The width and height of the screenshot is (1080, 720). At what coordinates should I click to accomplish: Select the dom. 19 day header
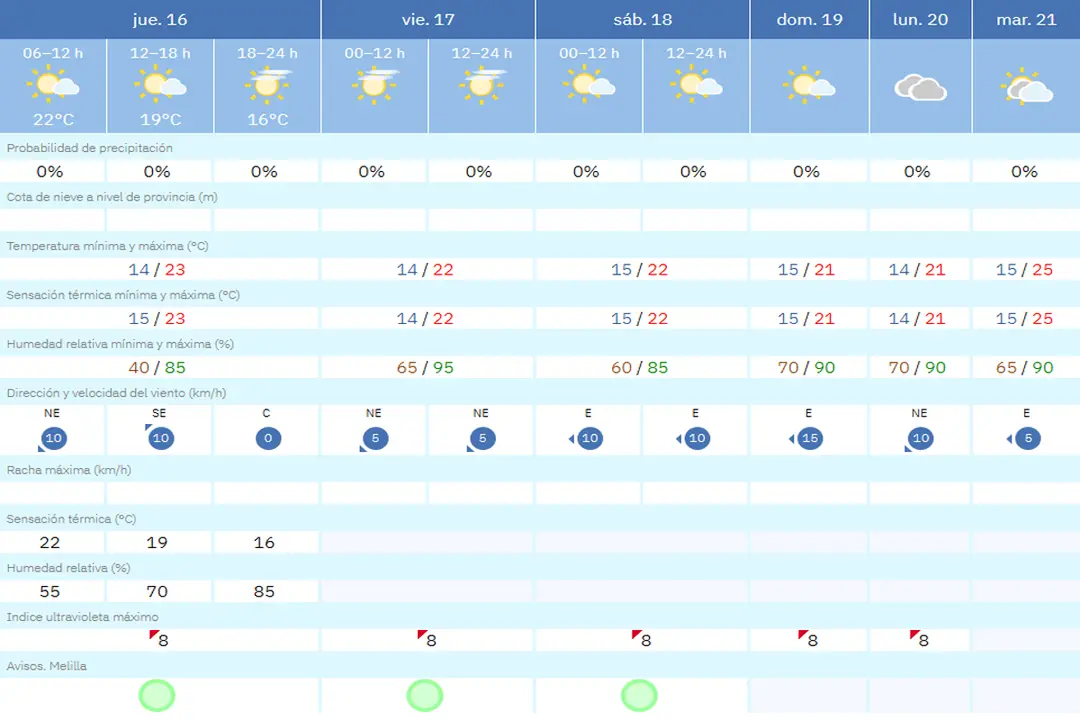(x=809, y=19)
